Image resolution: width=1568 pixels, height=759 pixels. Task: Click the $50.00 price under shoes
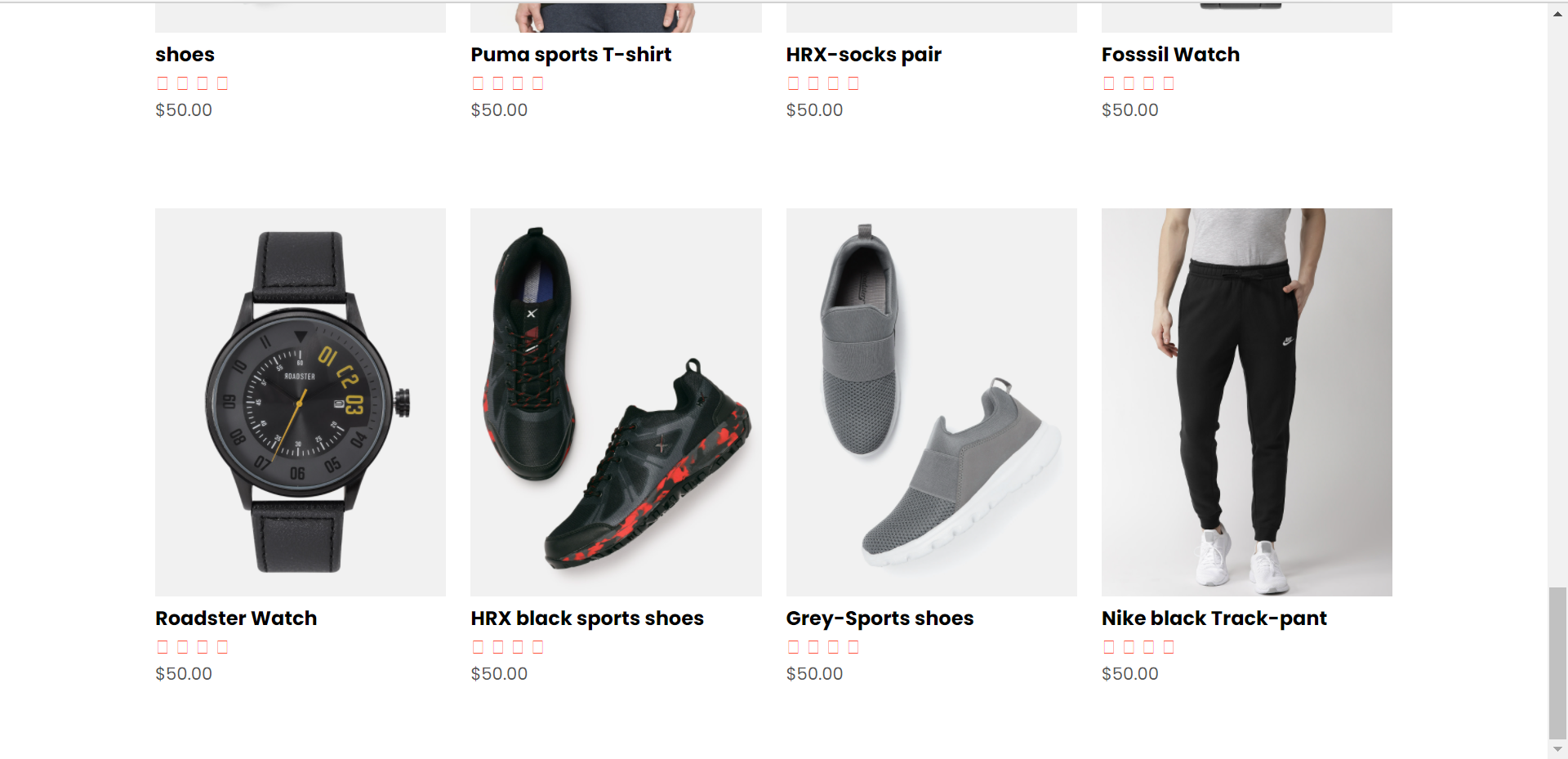184,109
